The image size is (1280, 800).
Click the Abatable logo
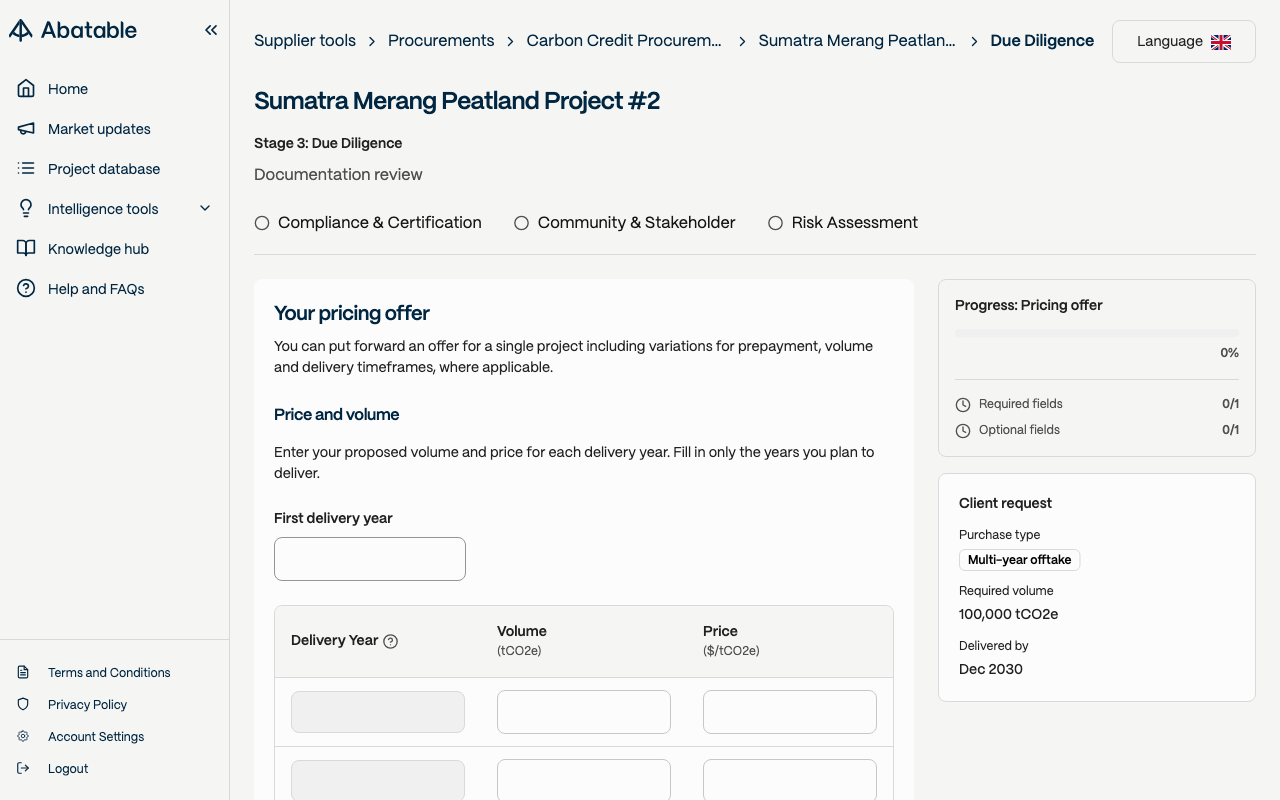point(73,30)
